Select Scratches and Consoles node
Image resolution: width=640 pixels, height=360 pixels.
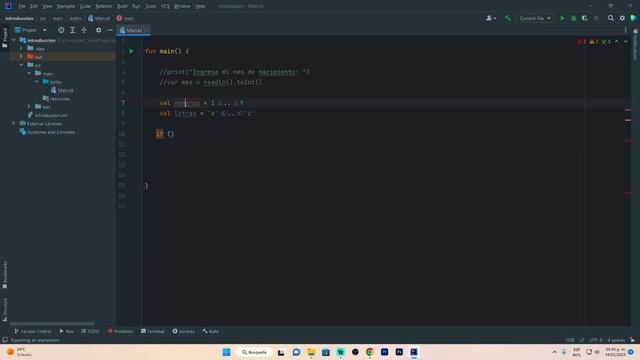[x=47, y=132]
